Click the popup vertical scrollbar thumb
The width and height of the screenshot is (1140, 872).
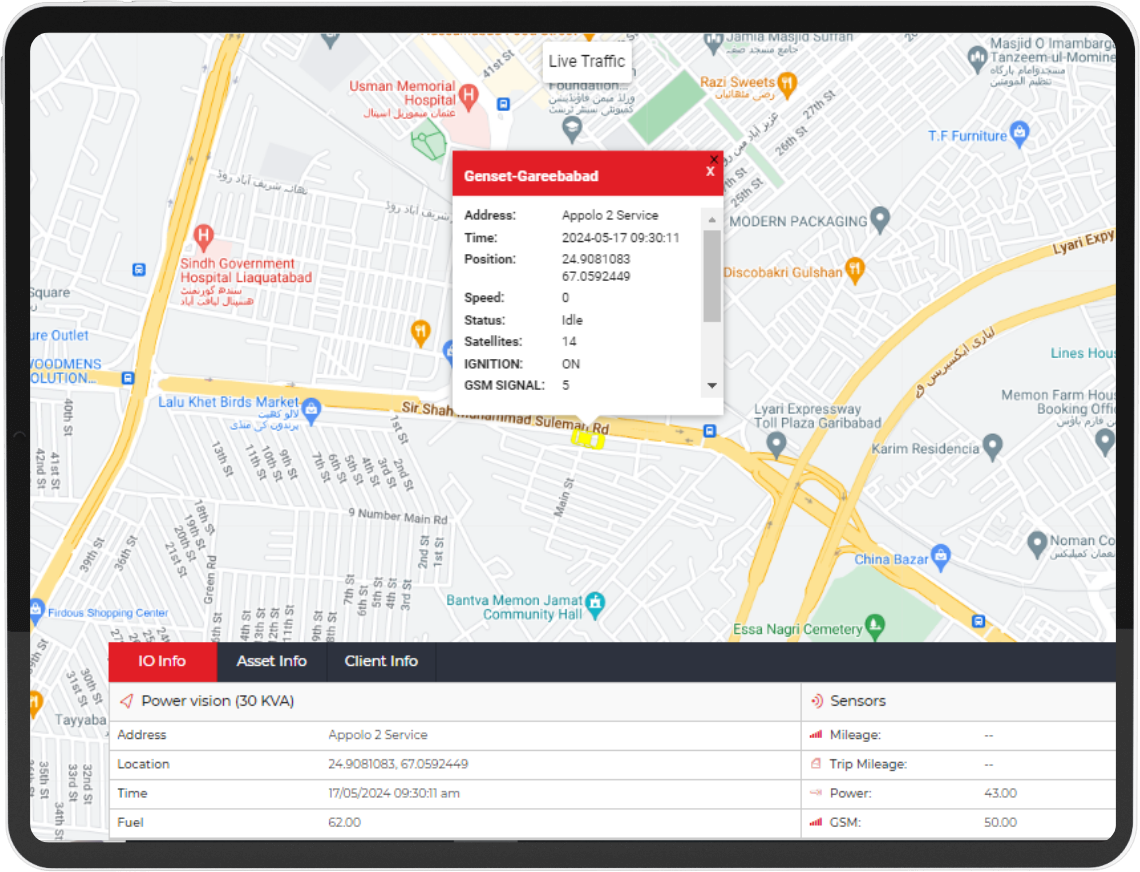click(712, 275)
